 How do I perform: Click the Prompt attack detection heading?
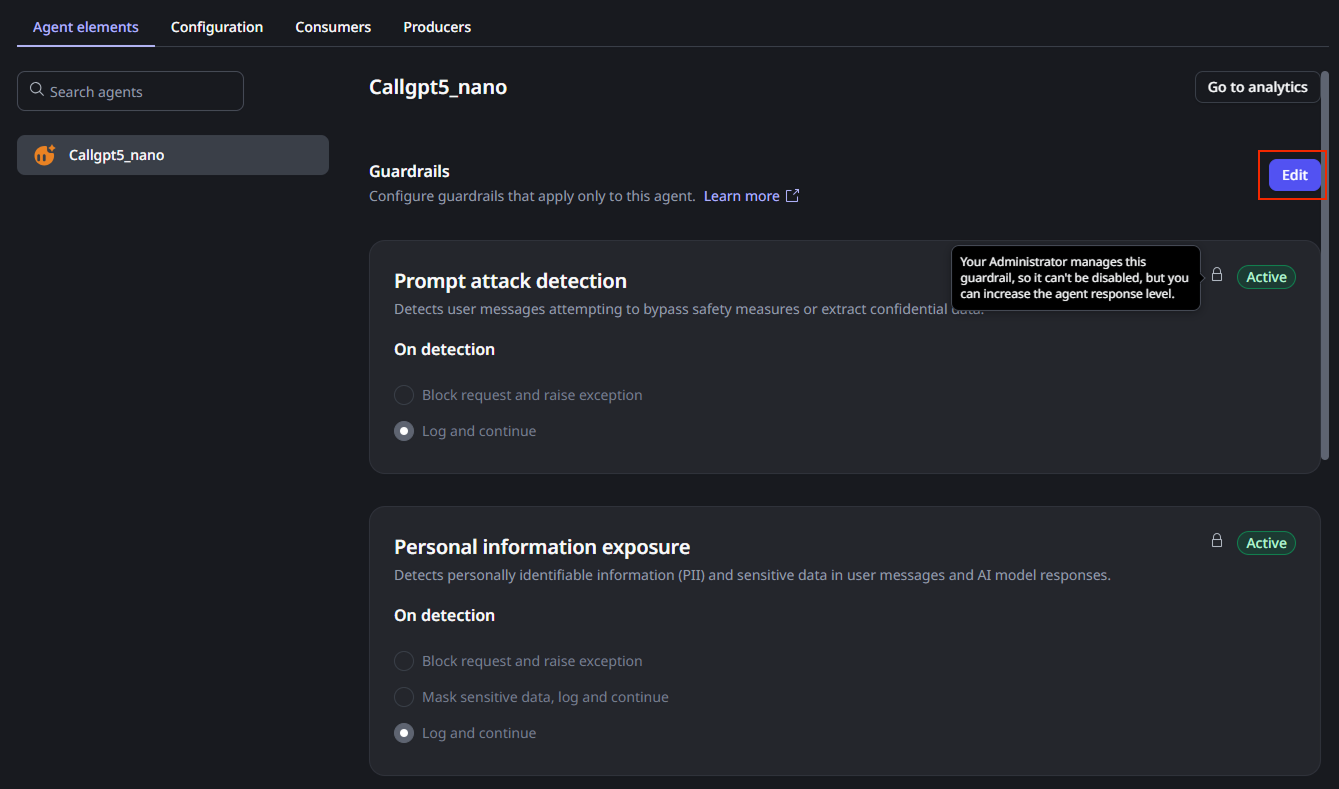pyautogui.click(x=510, y=281)
